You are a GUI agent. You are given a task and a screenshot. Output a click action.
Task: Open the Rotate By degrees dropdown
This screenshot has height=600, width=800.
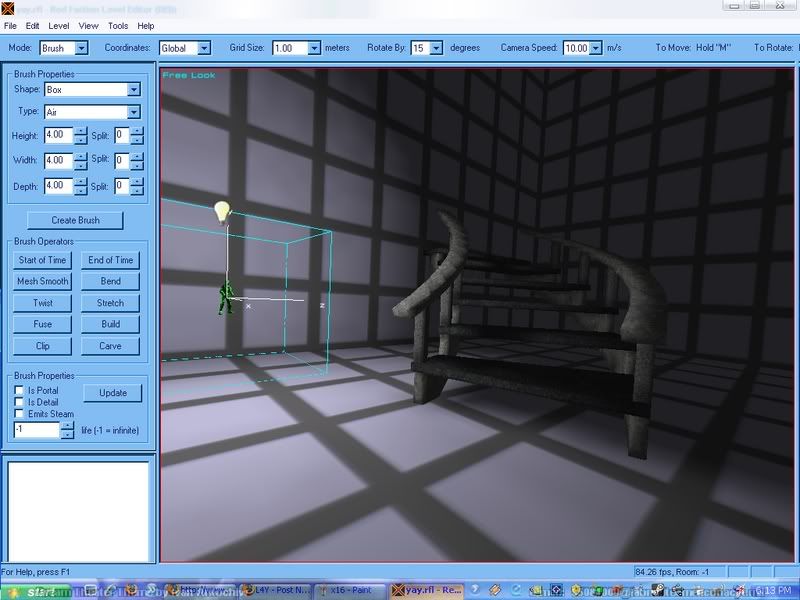pos(436,48)
